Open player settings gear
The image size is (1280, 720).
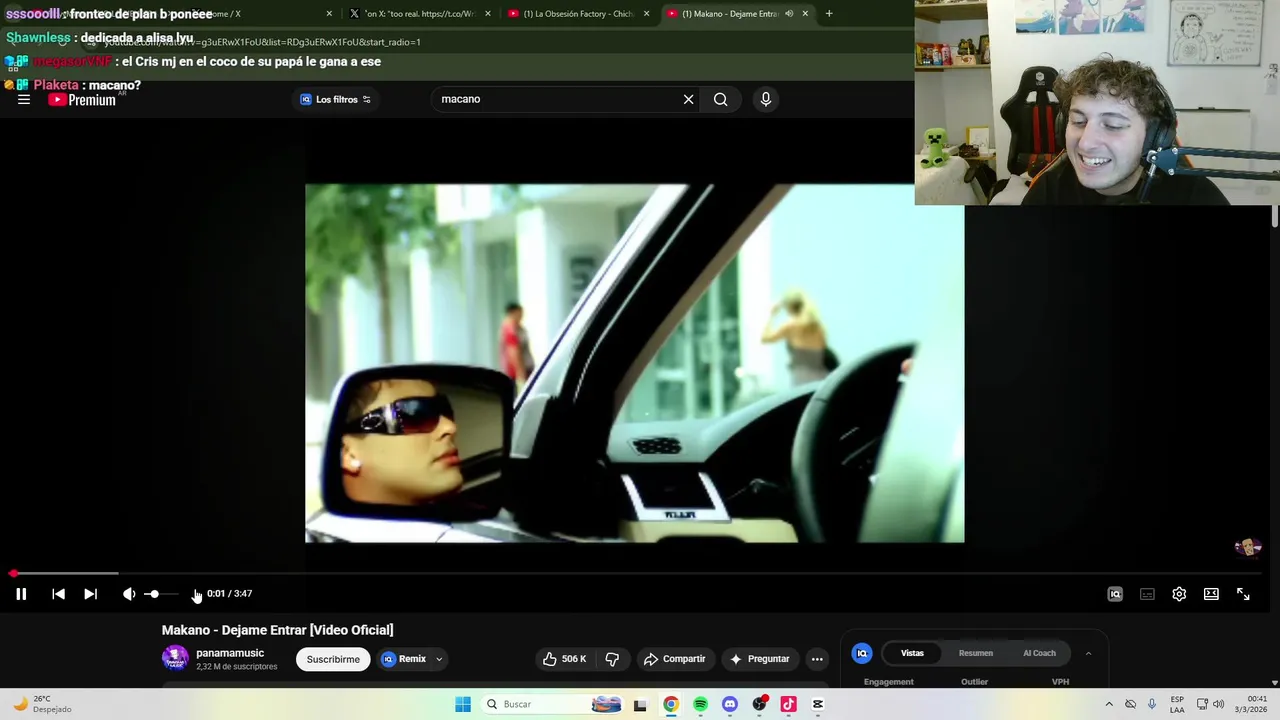click(x=1179, y=594)
